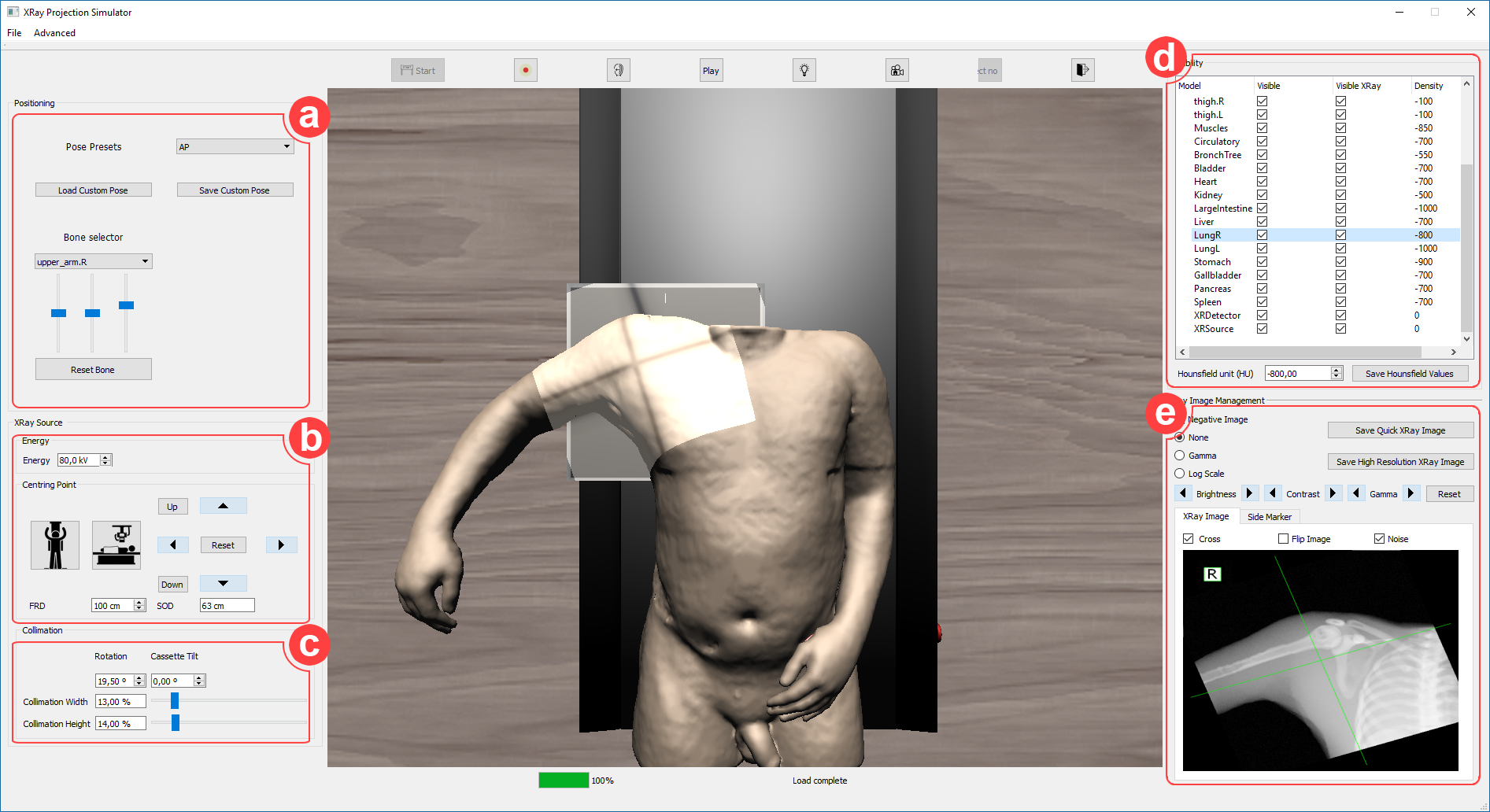
Task: Increase the Energy kV spinner value
Action: [105, 457]
